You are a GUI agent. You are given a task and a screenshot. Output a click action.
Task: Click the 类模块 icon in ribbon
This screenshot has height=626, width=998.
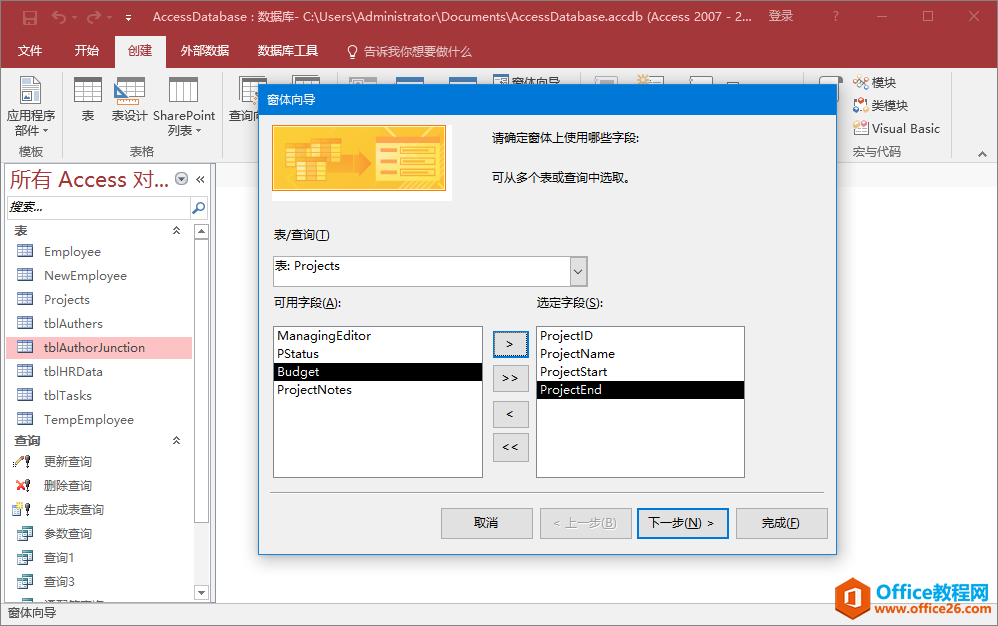tap(880, 106)
